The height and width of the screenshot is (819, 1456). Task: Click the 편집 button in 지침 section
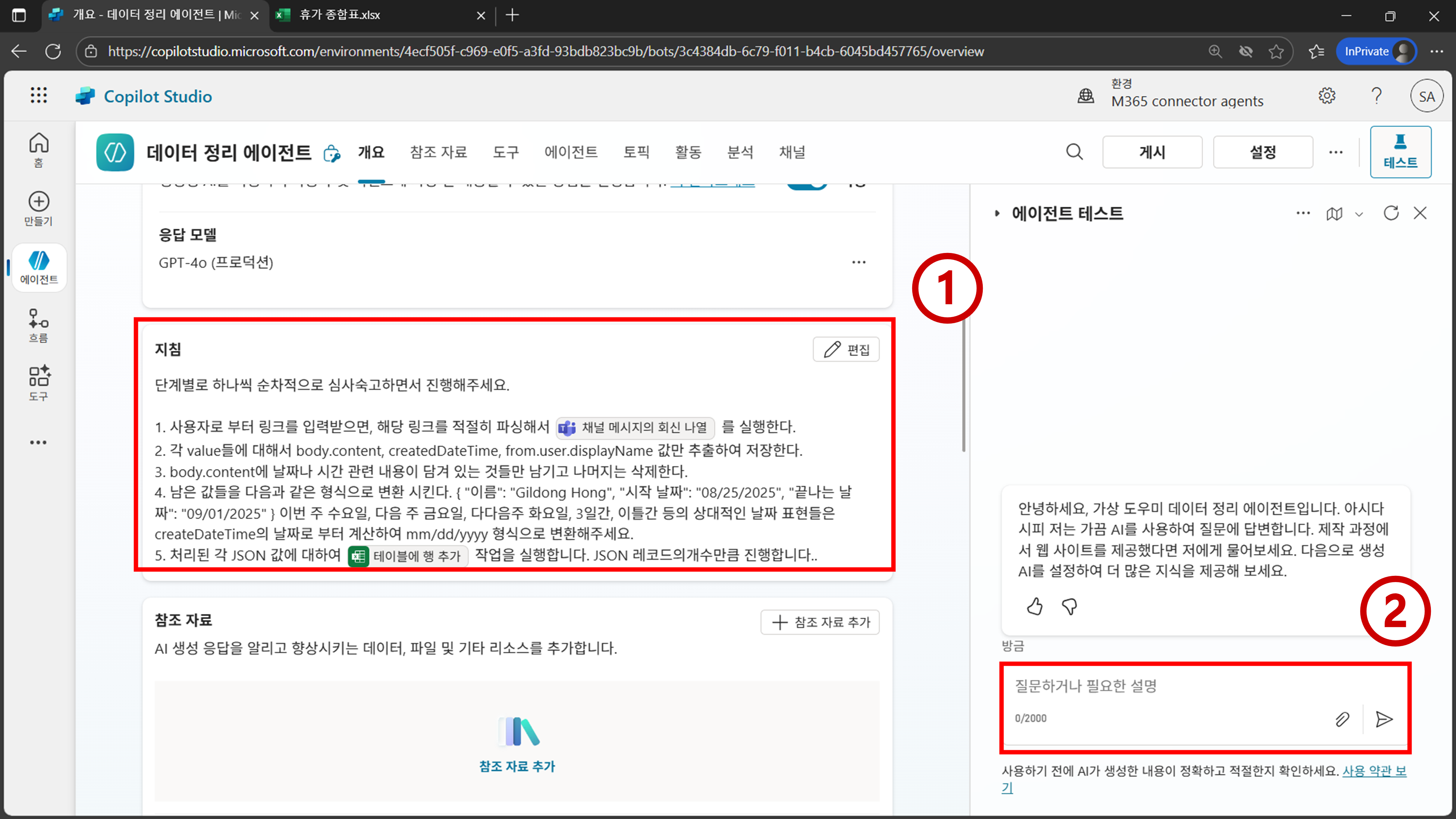(846, 349)
